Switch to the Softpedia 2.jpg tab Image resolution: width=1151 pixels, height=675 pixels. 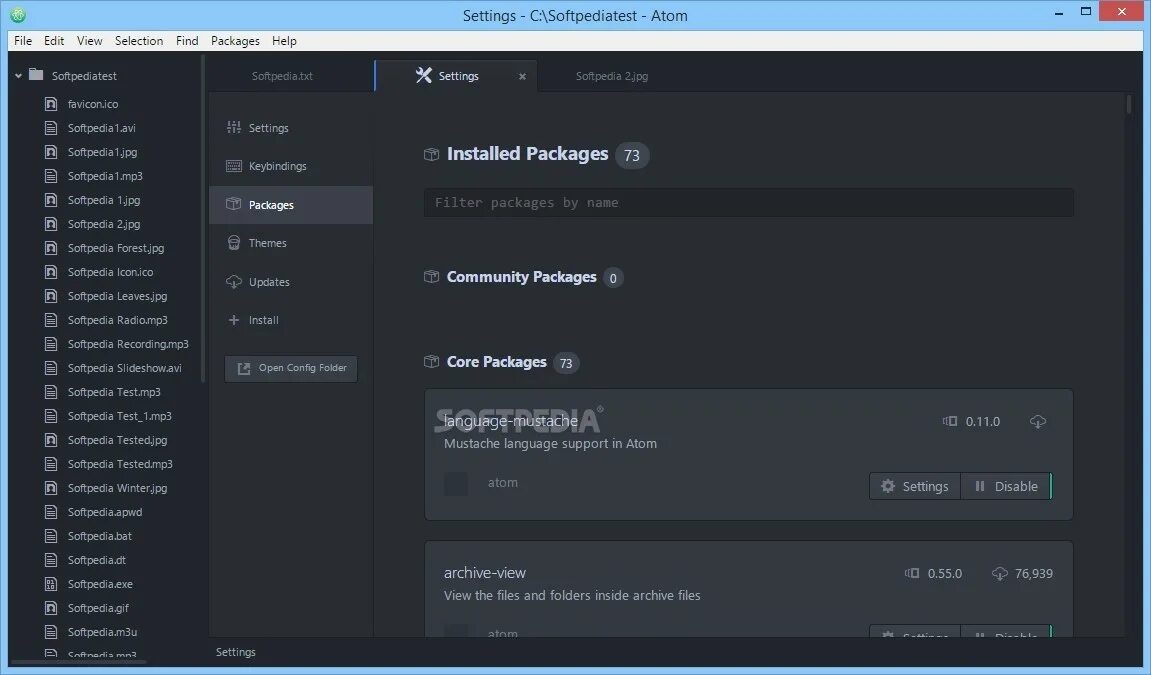coord(612,76)
